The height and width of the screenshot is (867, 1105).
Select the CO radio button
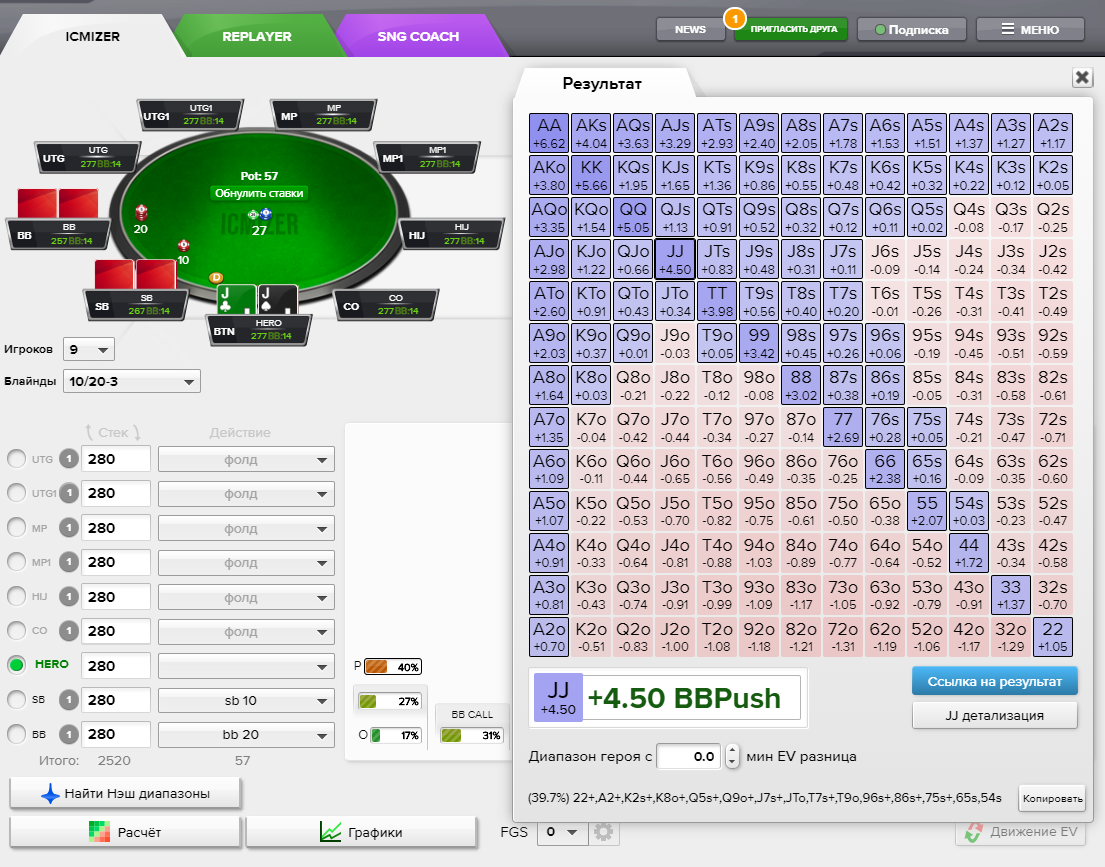(16, 631)
